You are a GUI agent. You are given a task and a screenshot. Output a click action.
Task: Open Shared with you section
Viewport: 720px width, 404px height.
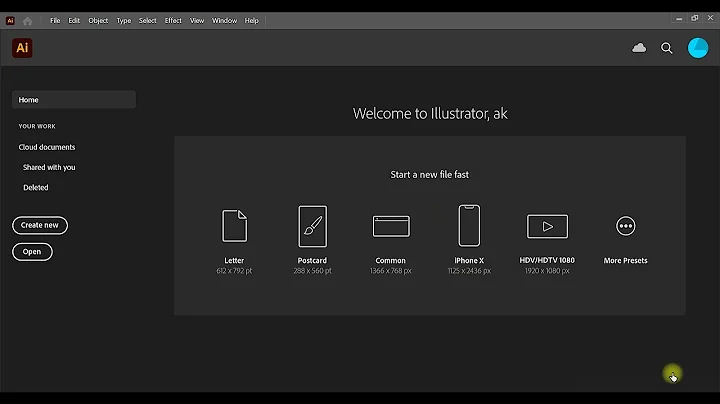tap(49, 167)
